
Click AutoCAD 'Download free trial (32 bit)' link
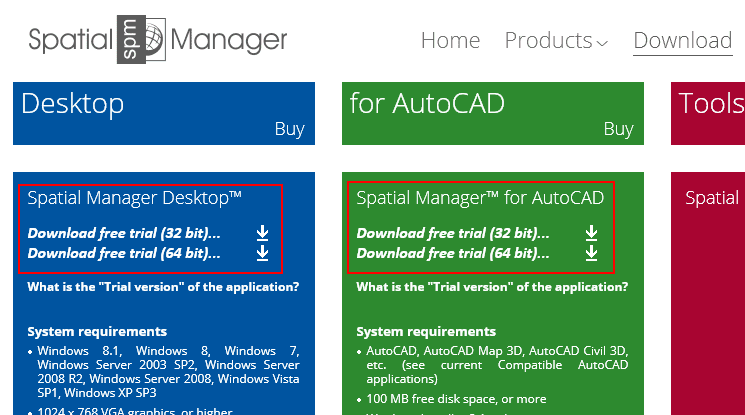[x=453, y=233]
